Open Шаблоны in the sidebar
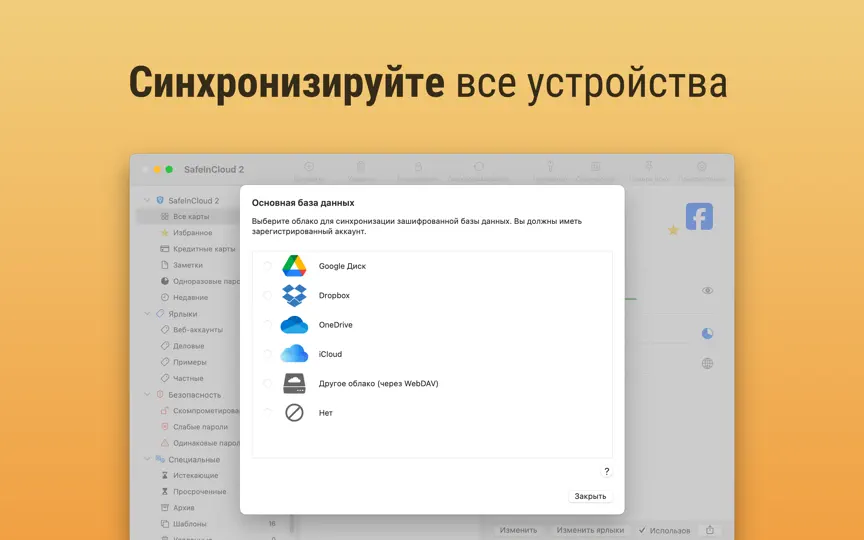Image resolution: width=864 pixels, height=540 pixels. 188,523
